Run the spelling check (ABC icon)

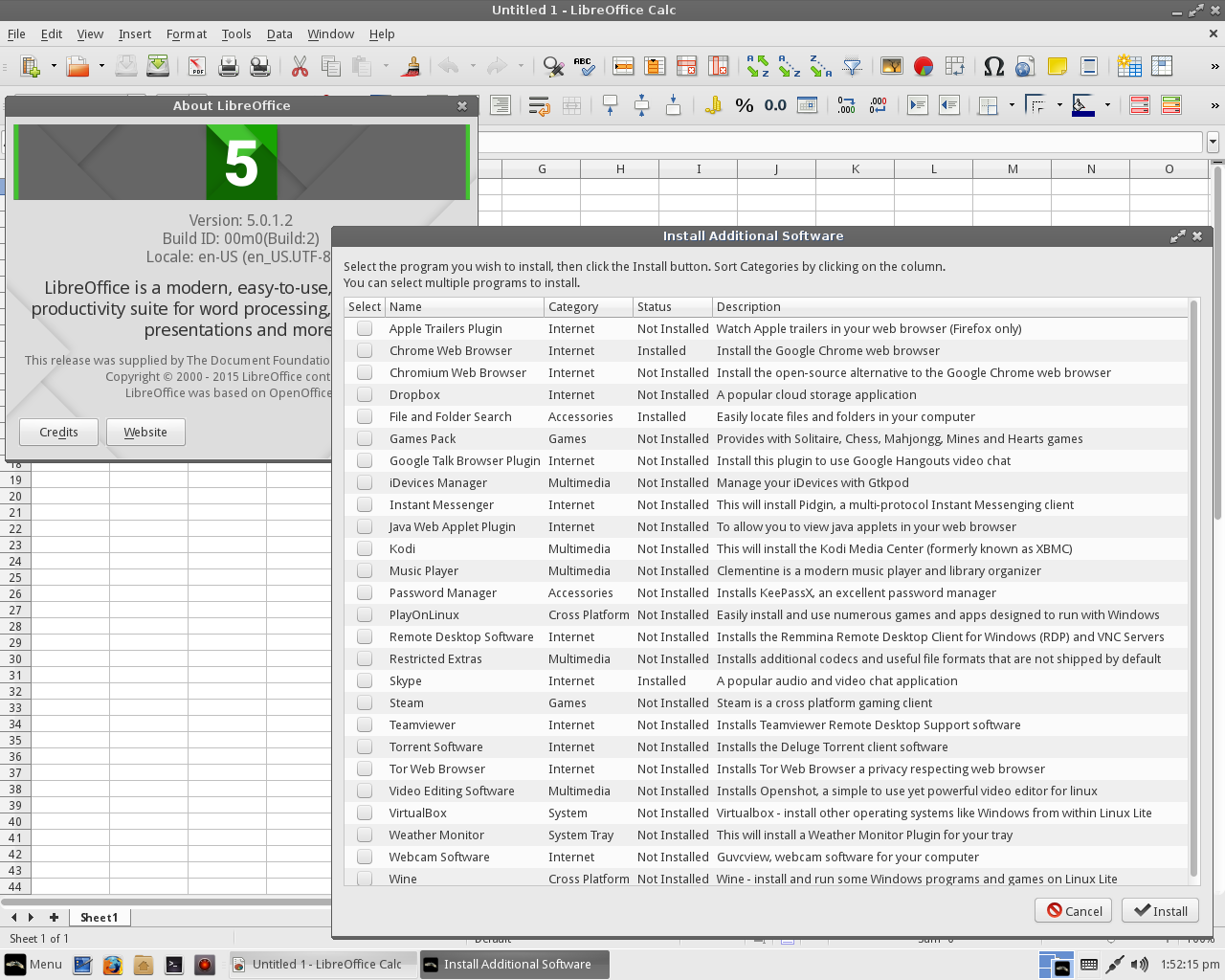click(585, 66)
